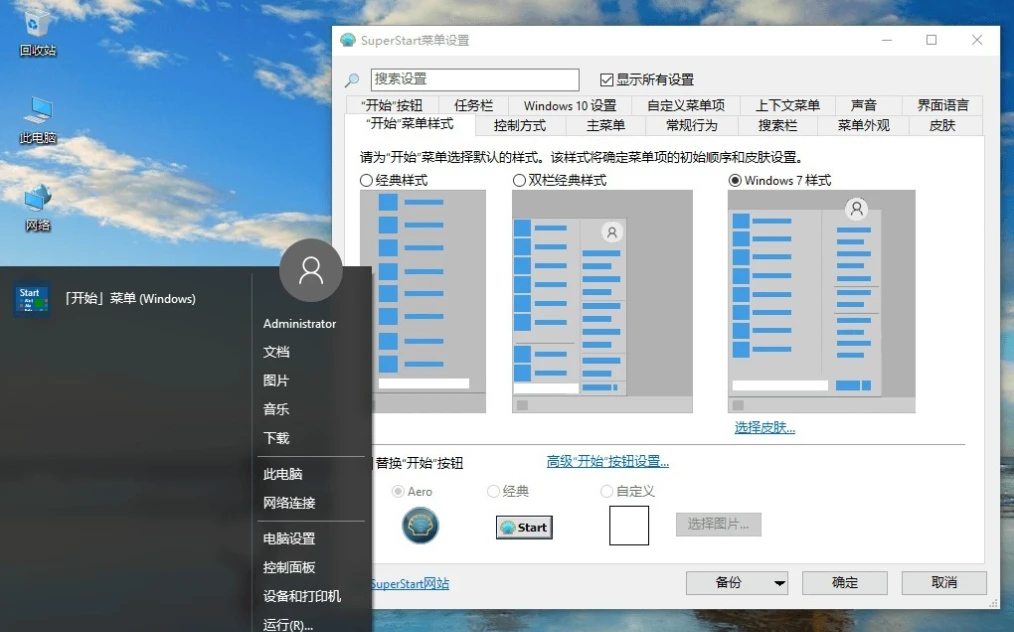Open the backup (备份) button dropdown arrow

pyautogui.click(x=779, y=583)
